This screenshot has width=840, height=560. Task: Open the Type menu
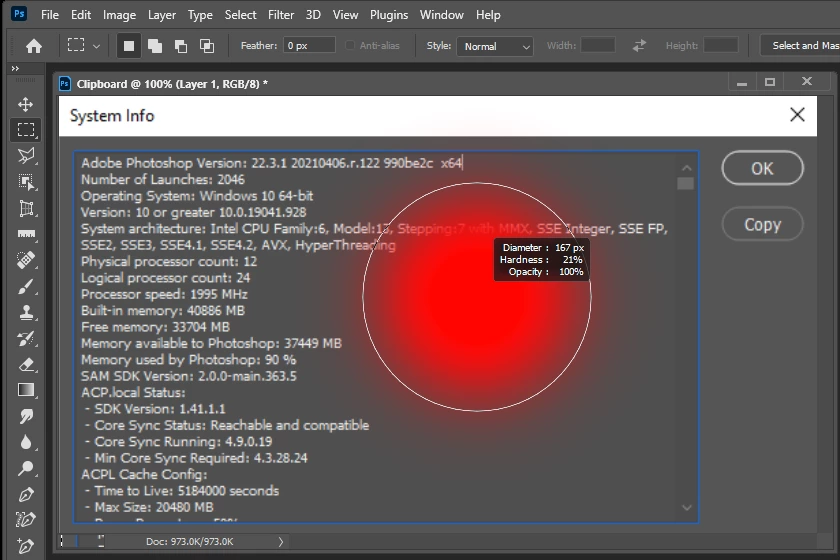tap(200, 15)
